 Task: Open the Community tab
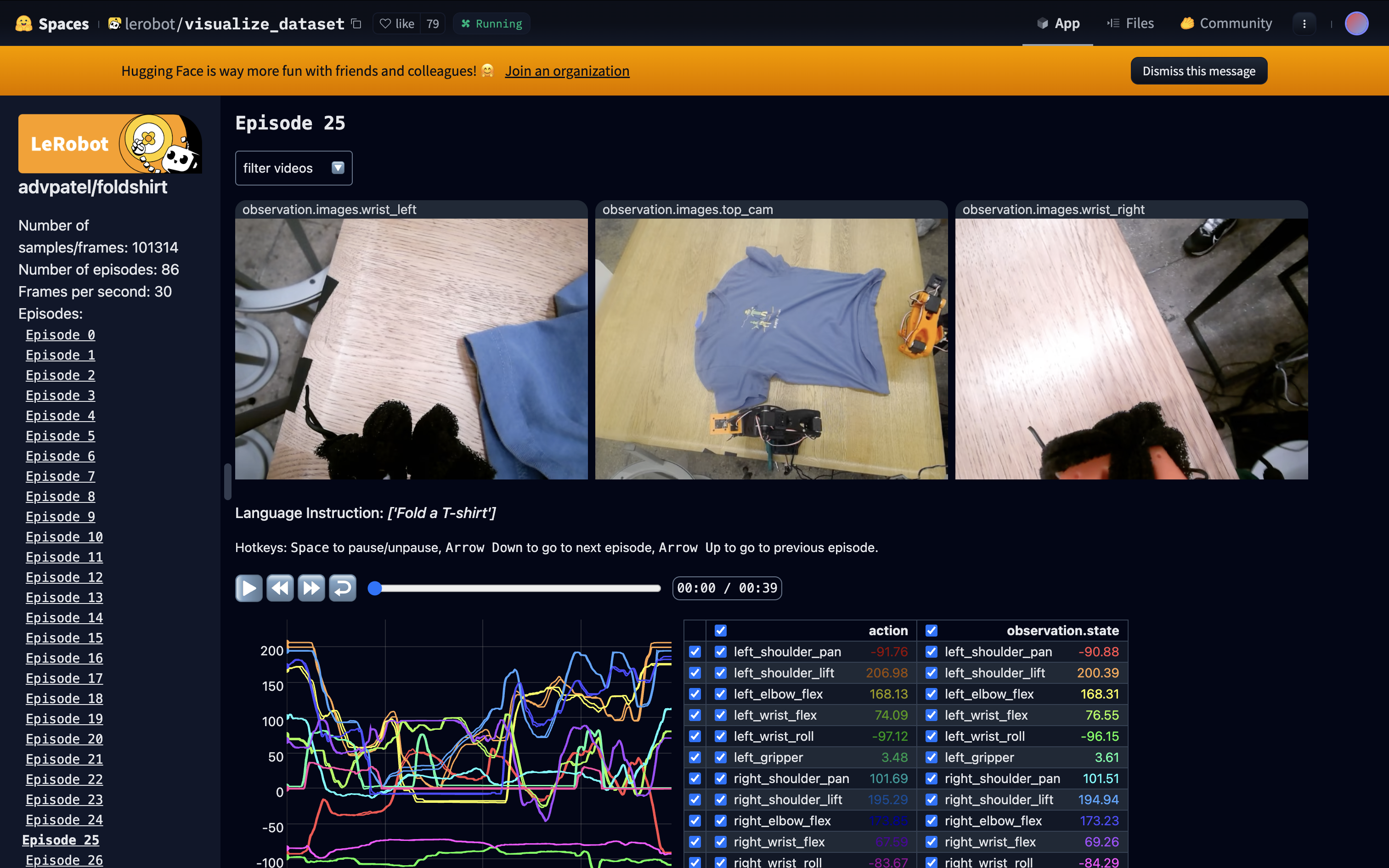(x=1226, y=23)
